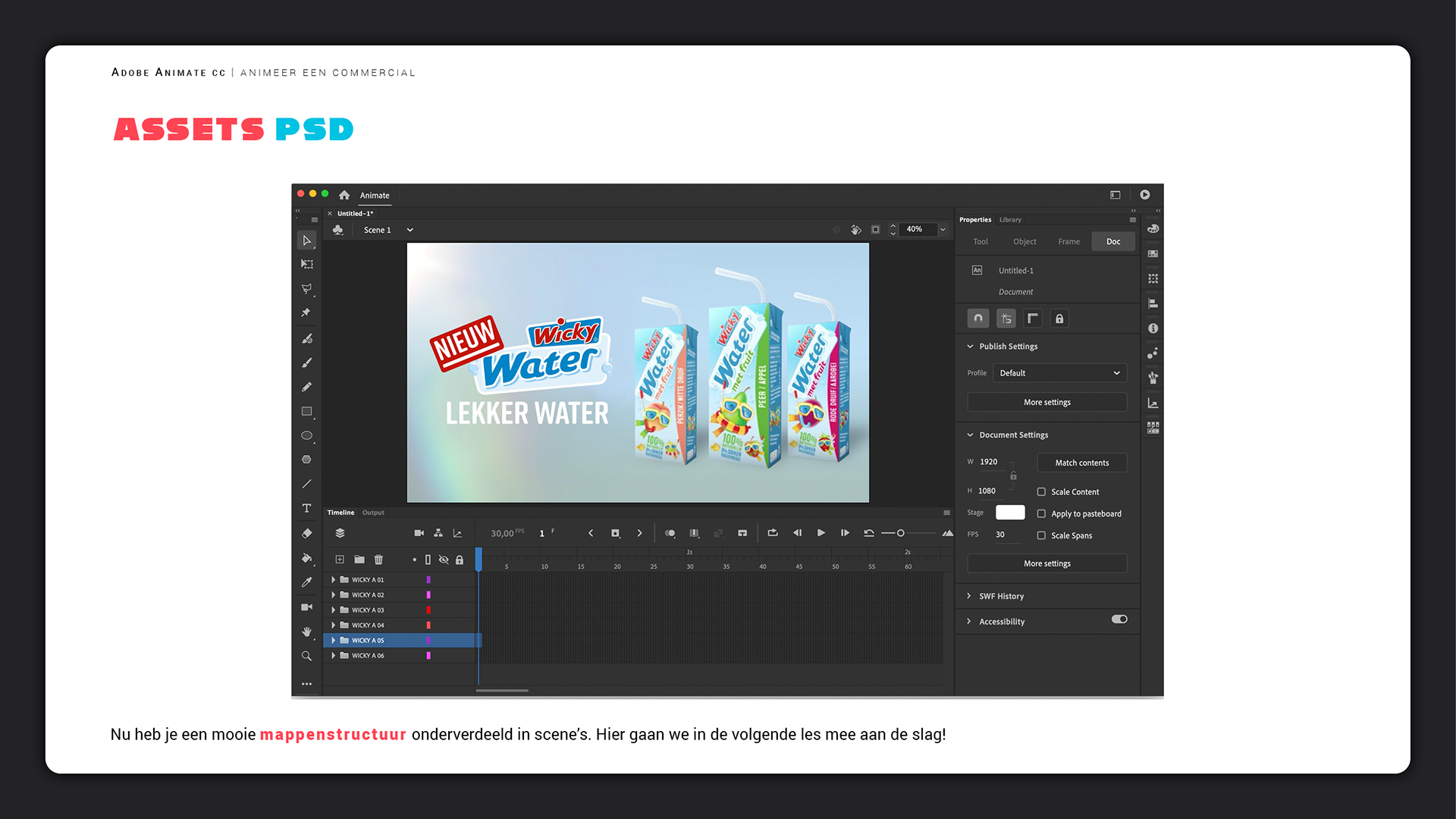
Task: Expand the SWF History section
Action: 969,596
